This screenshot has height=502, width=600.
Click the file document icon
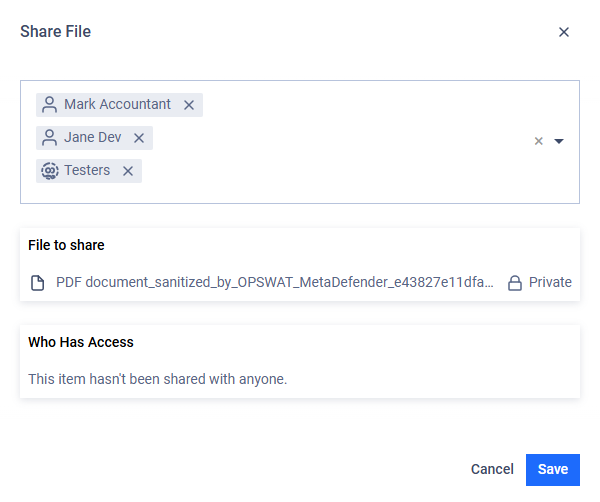[38, 283]
